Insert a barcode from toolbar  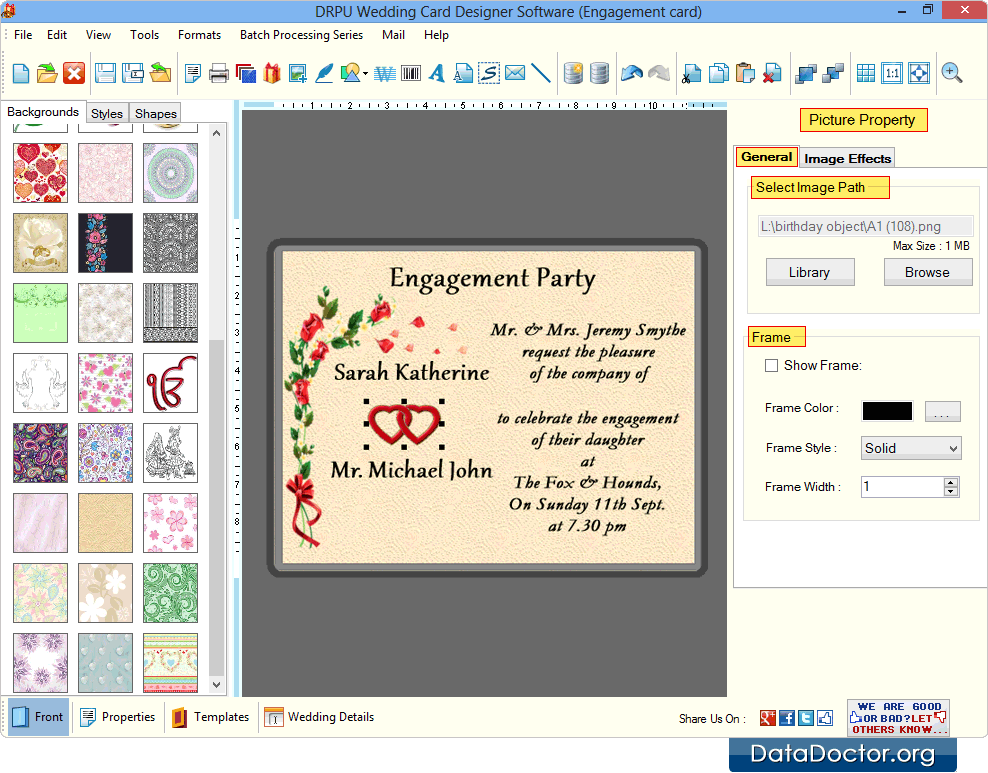pos(411,74)
